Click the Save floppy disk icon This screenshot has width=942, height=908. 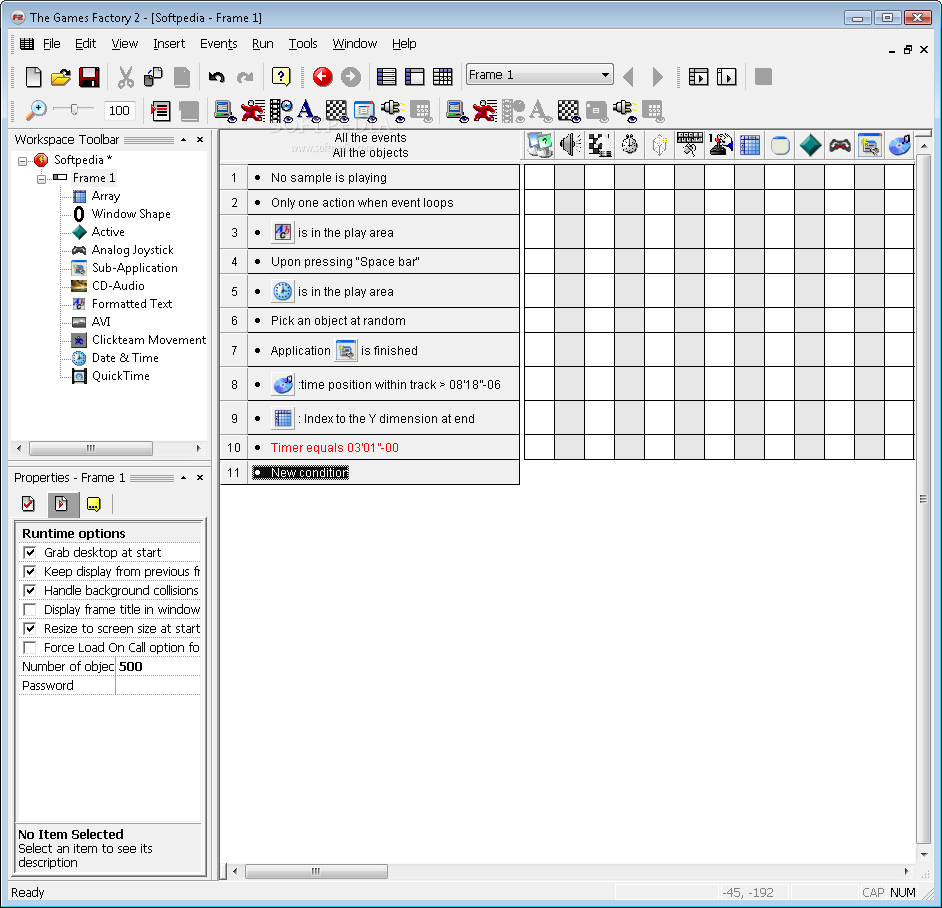point(89,77)
